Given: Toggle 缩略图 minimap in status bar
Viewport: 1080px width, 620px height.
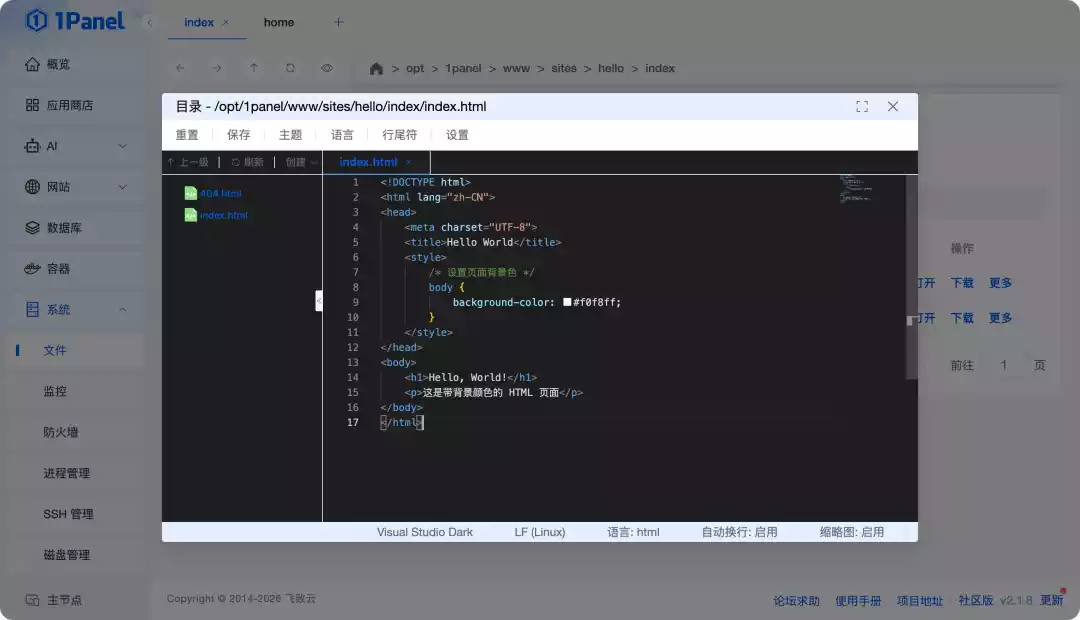Looking at the screenshot, I should pos(851,532).
